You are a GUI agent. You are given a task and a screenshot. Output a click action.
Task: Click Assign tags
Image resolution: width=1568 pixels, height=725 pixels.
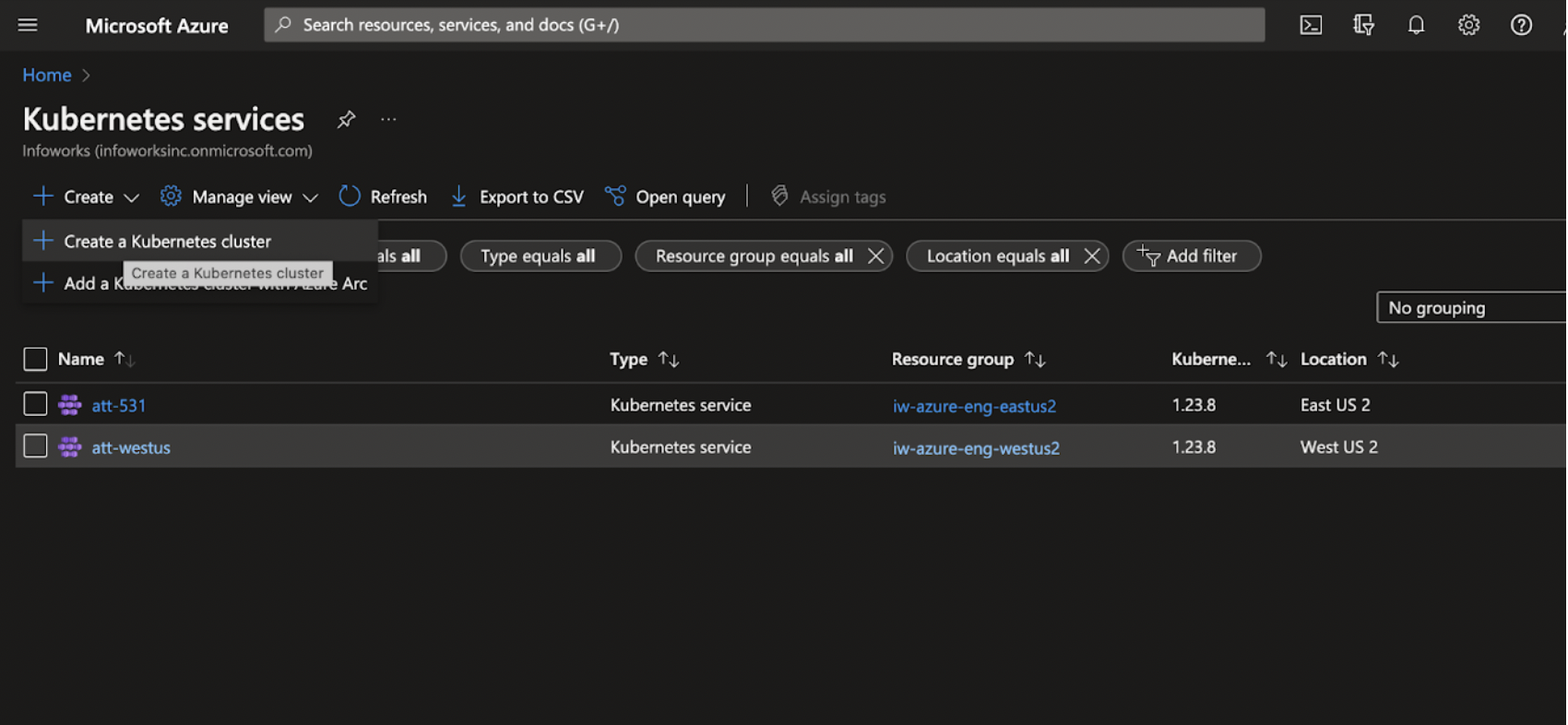[x=828, y=196]
